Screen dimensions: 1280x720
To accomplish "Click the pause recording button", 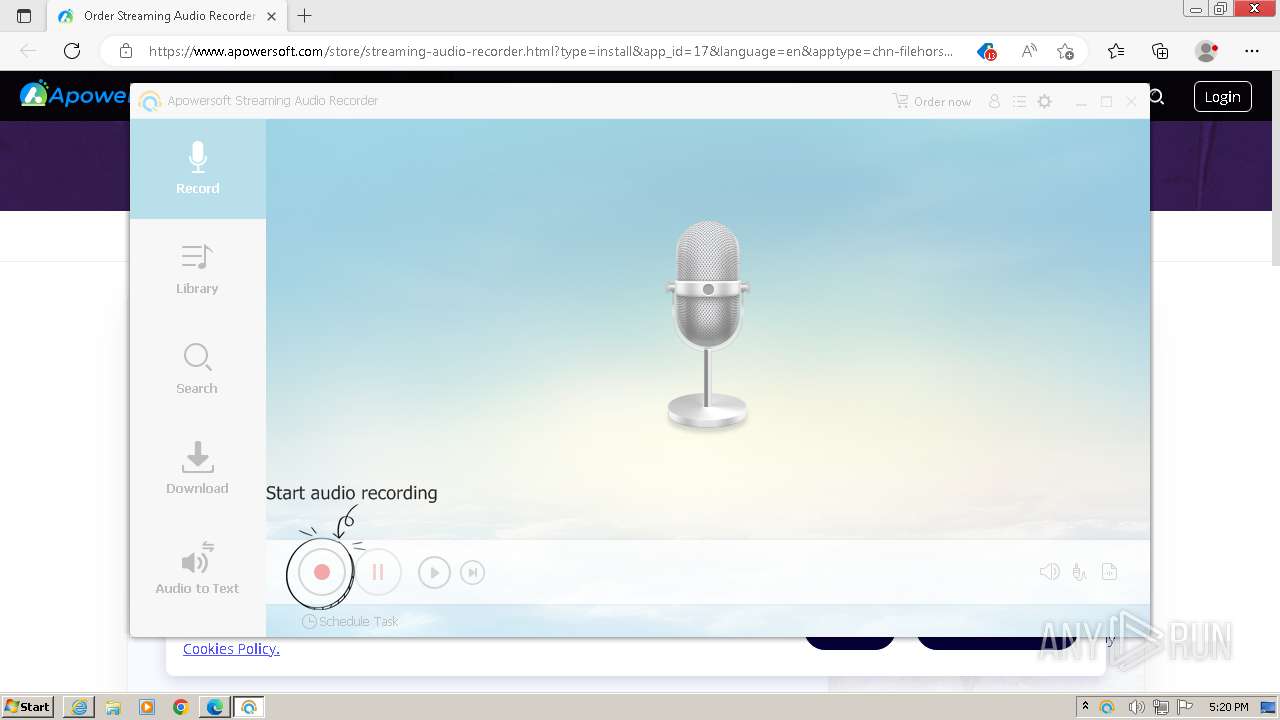I will click(x=378, y=572).
